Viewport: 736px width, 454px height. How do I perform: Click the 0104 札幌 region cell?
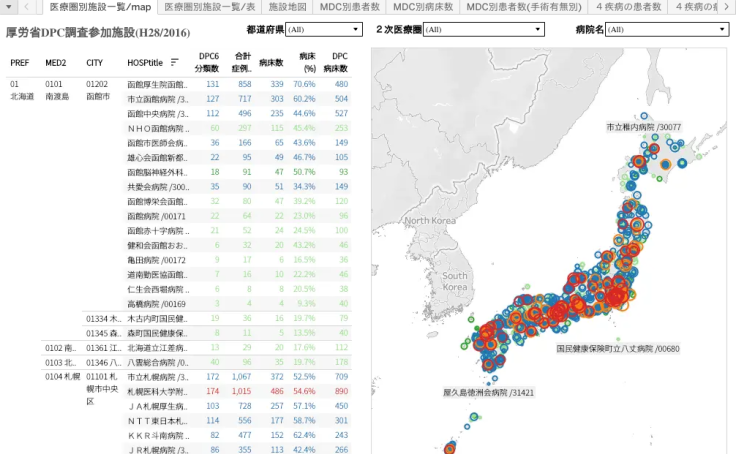[x=62, y=377]
